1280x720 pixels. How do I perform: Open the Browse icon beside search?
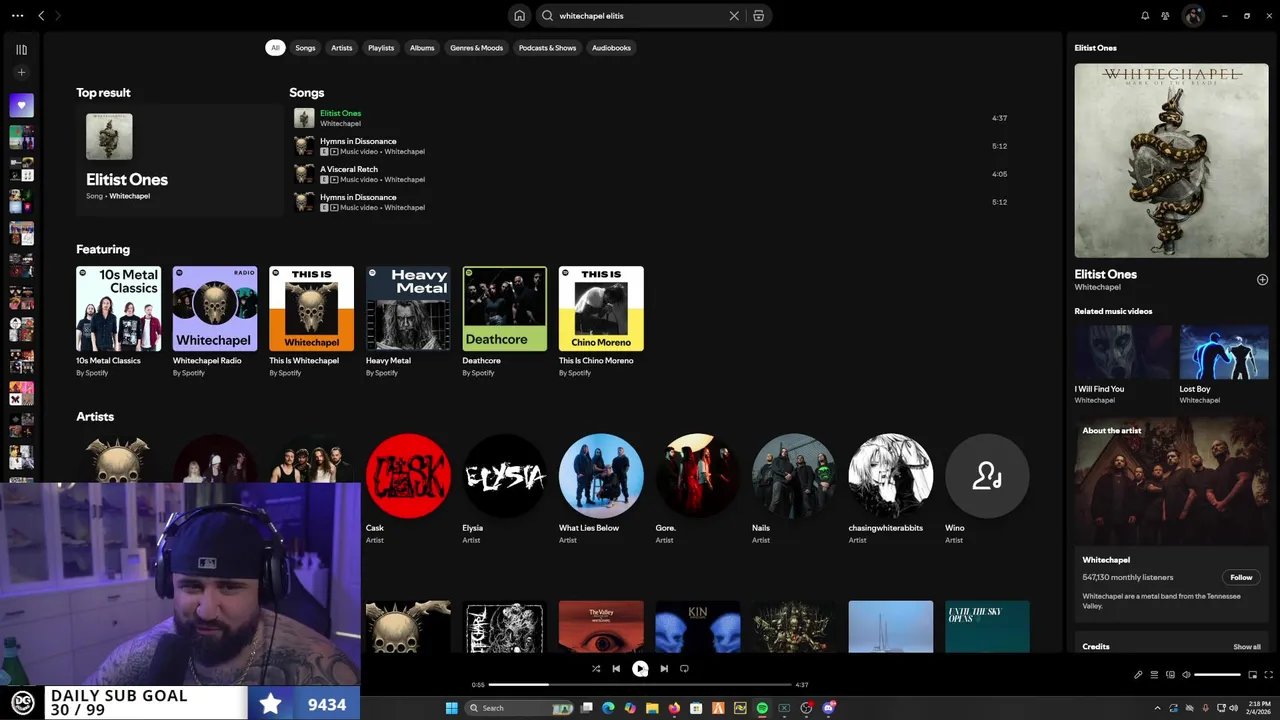759,16
